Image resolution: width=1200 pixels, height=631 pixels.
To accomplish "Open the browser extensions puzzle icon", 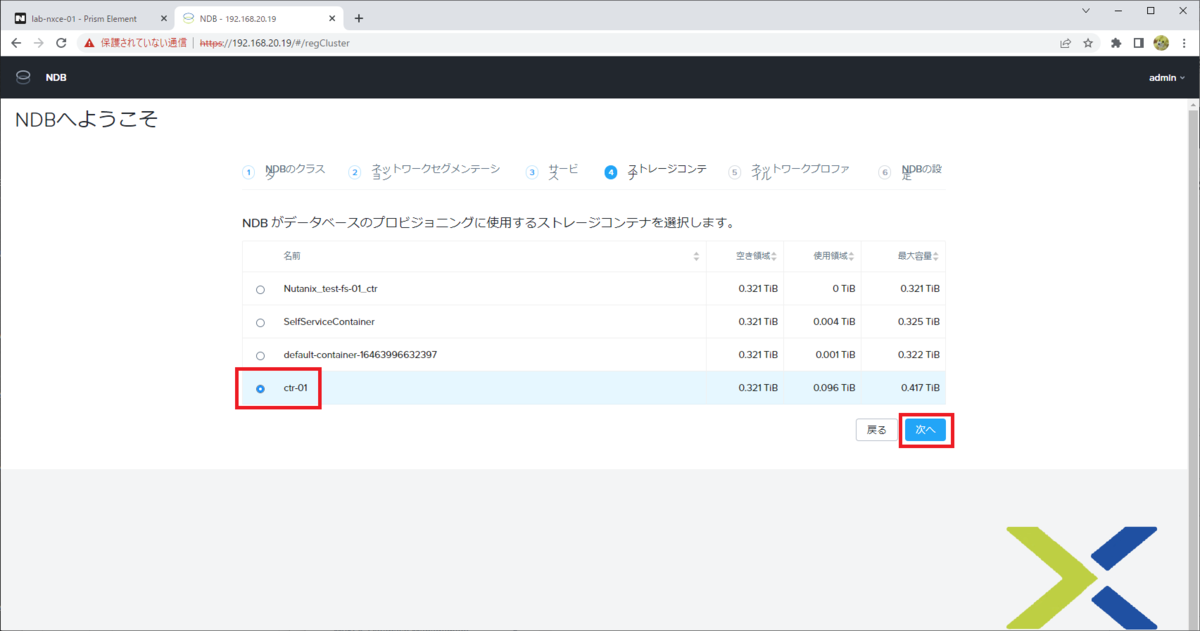I will point(1116,43).
